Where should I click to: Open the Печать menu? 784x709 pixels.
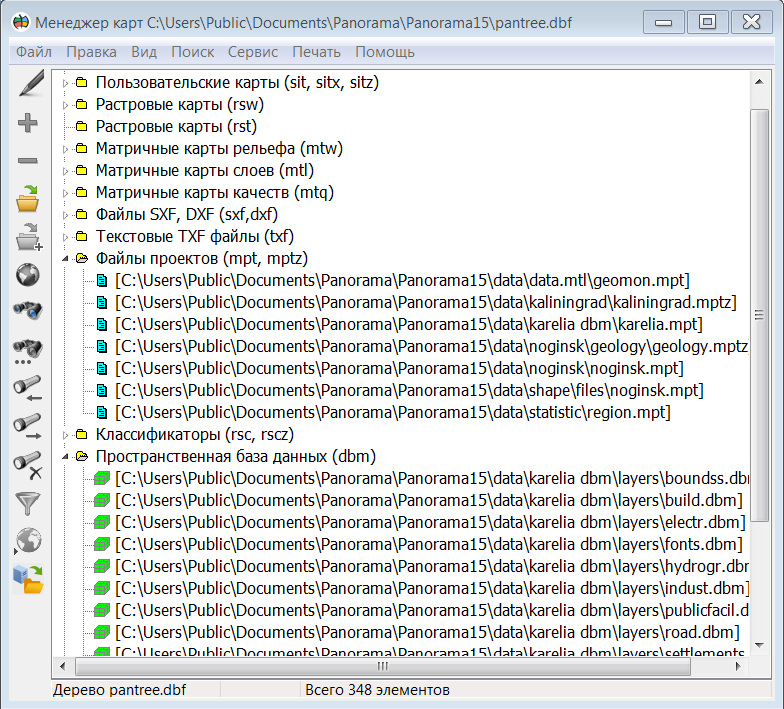click(x=316, y=51)
